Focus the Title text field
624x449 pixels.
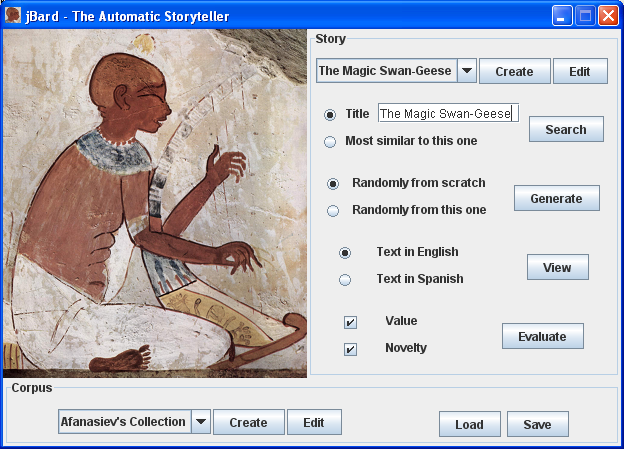448,113
